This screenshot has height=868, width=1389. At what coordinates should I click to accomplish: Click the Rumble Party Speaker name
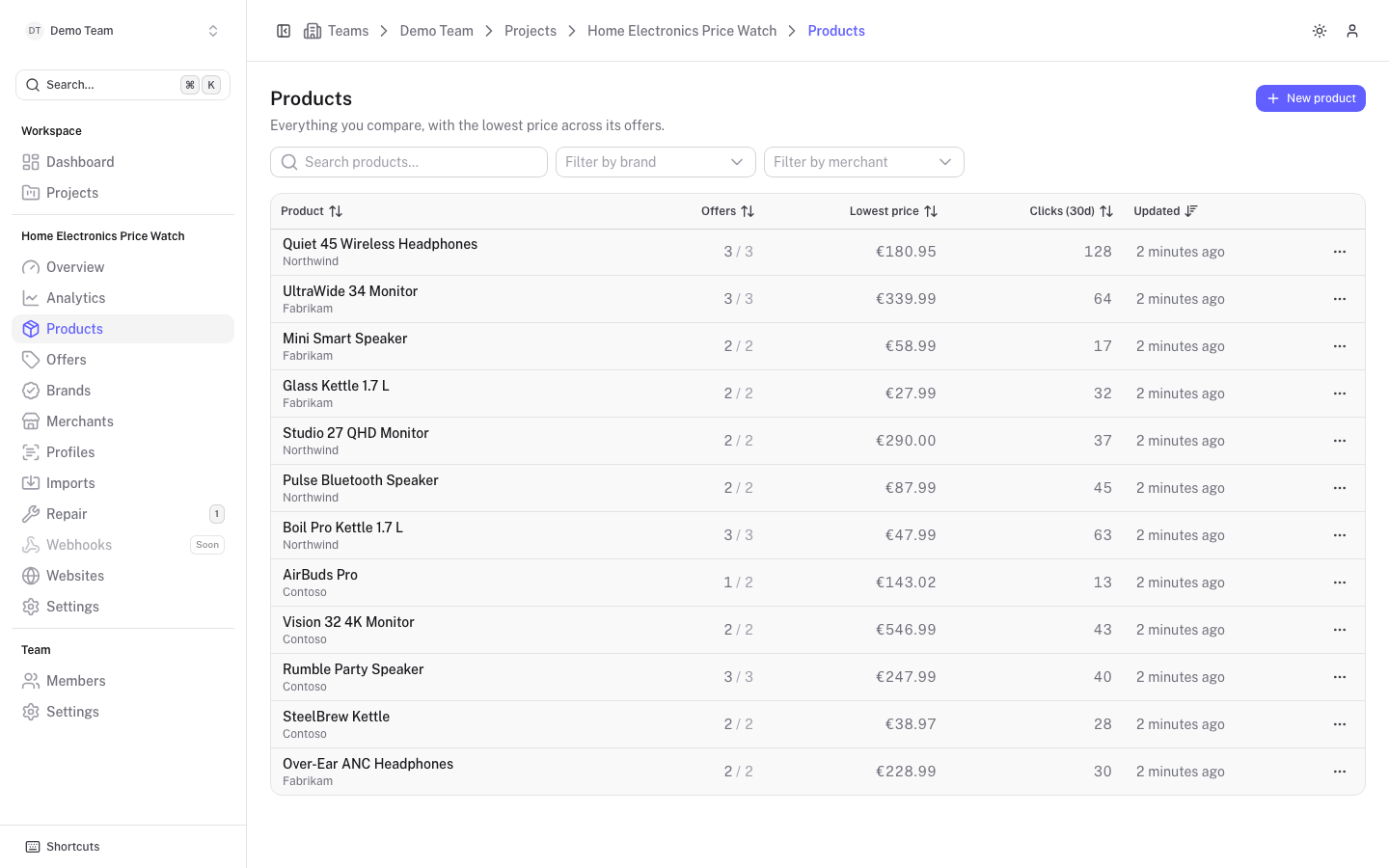[353, 669]
